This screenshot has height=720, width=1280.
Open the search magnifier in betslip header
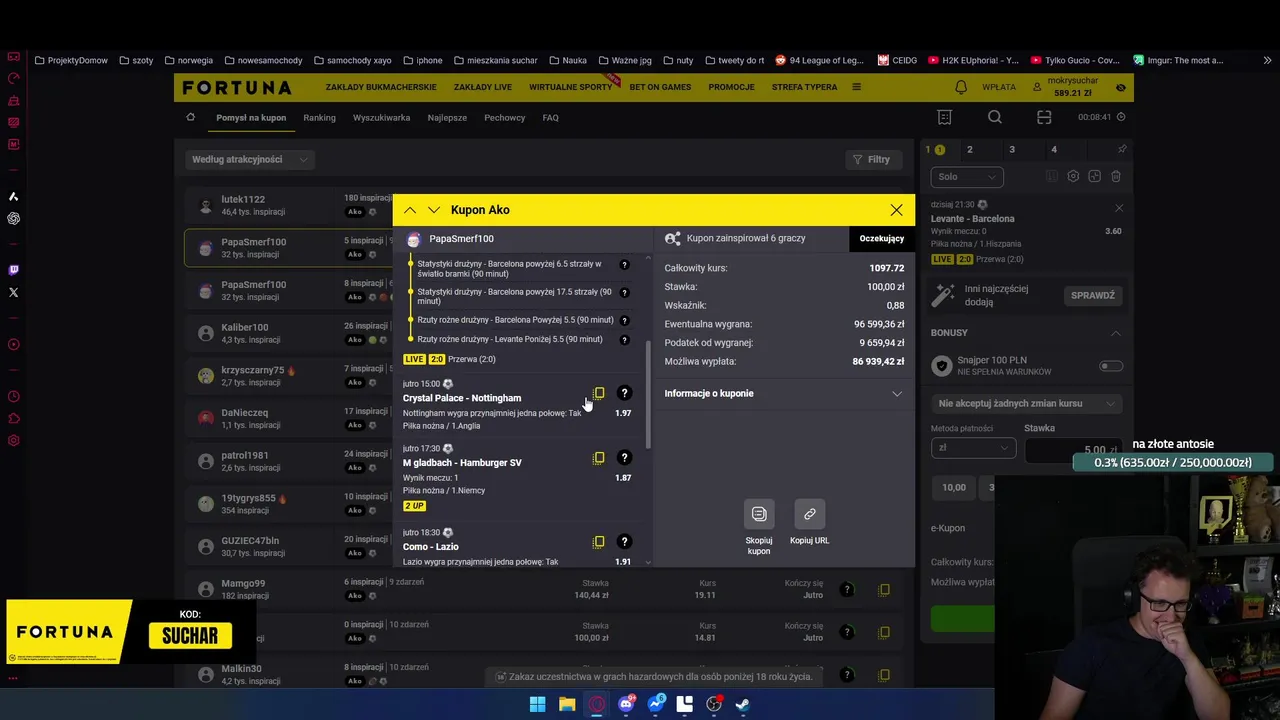click(x=995, y=117)
